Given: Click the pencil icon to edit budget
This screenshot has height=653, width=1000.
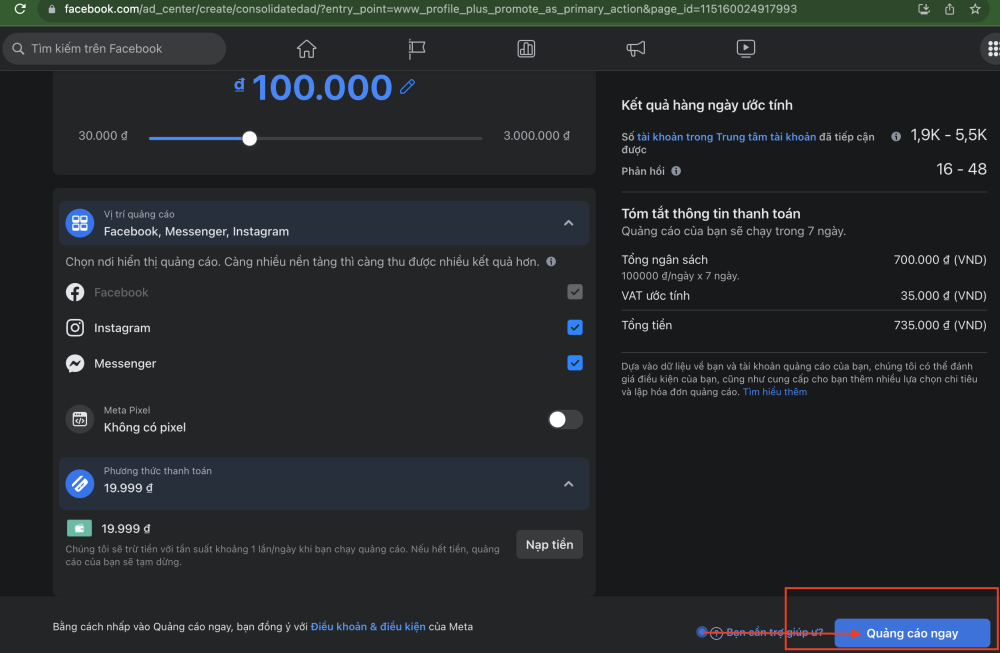Looking at the screenshot, I should point(407,87).
